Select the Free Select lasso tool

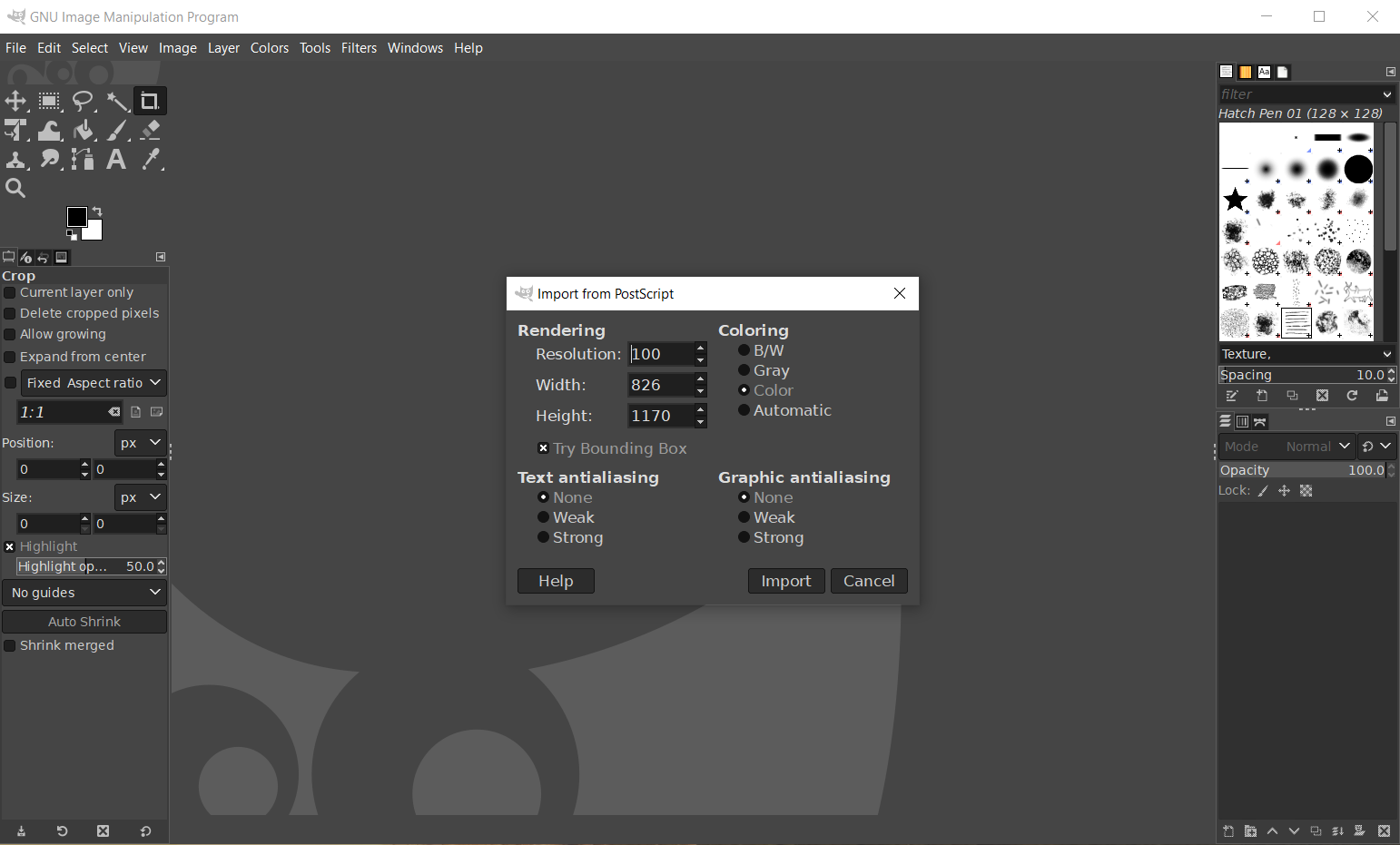click(x=83, y=101)
